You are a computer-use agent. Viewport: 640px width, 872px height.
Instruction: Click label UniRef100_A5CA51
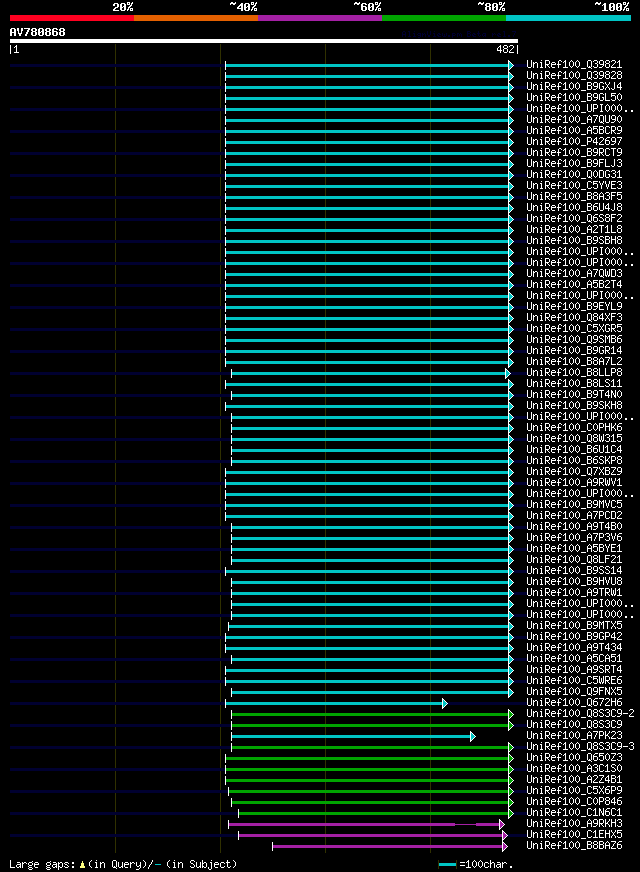pos(574,658)
